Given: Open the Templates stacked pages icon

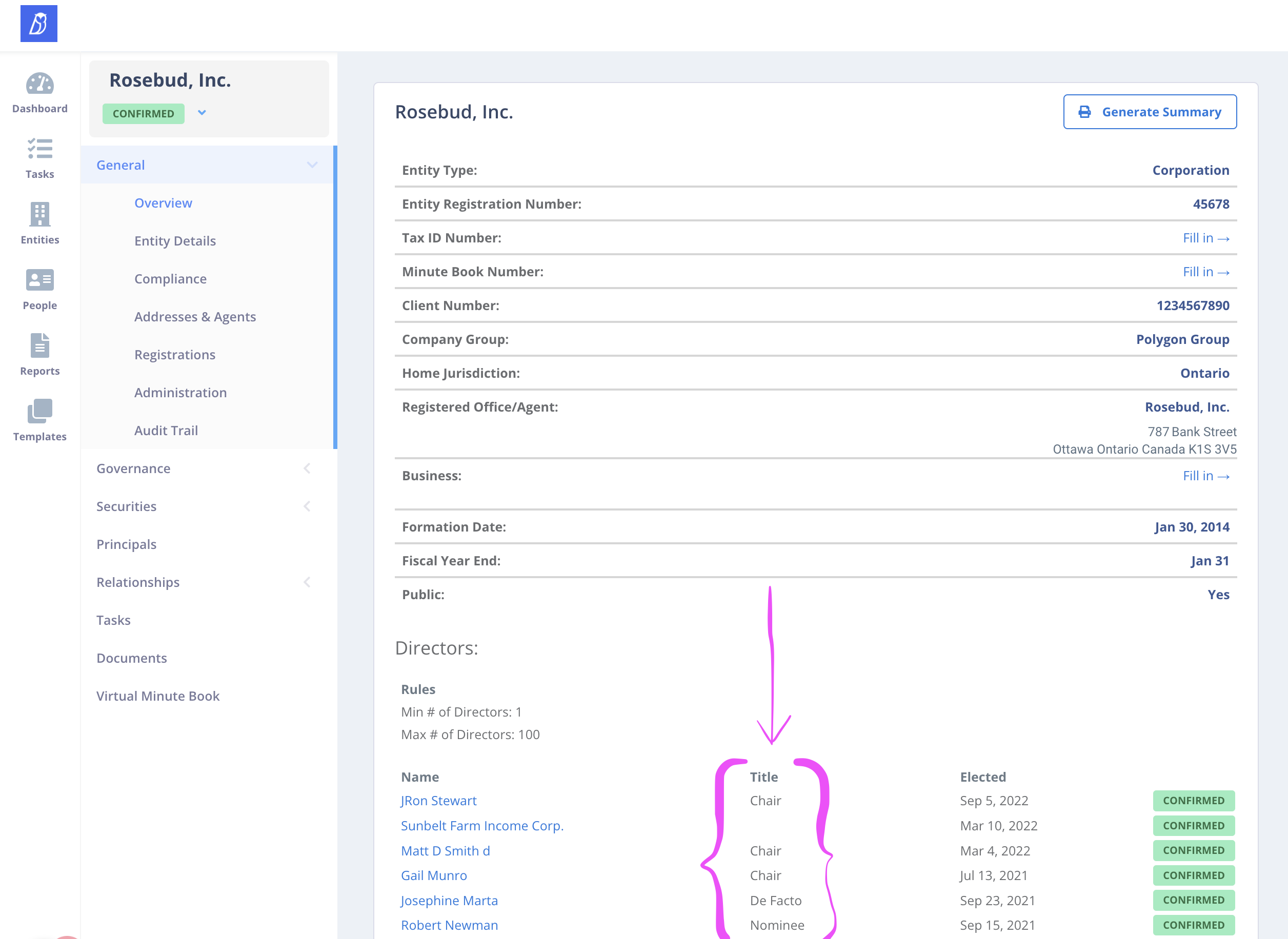Looking at the screenshot, I should 40,411.
